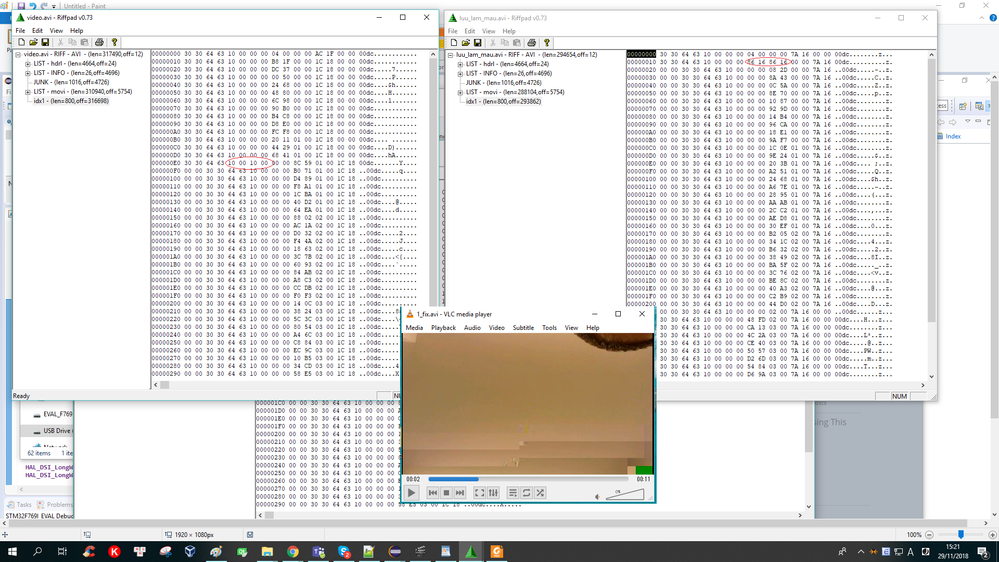Expand LIST hdrl in luu_lam_mau.avi tree
Viewport: 999px width, 562px height.
tap(460, 64)
